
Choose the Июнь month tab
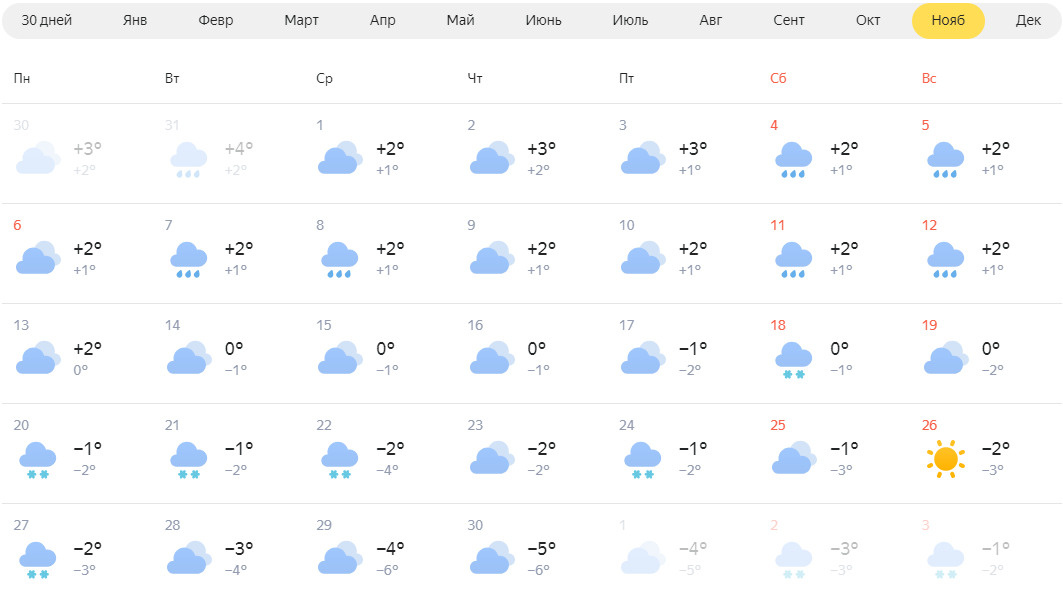click(x=544, y=20)
